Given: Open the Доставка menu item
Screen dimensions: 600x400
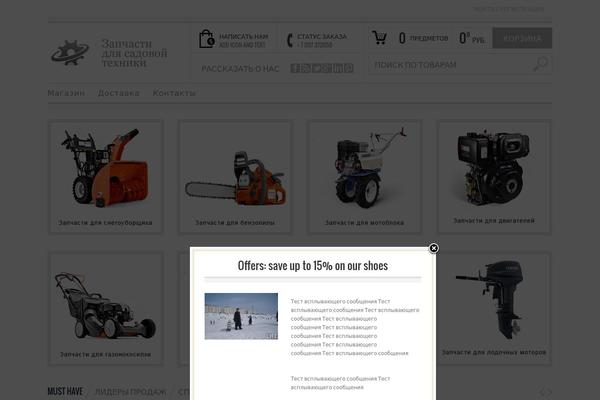Looking at the screenshot, I should [x=119, y=93].
